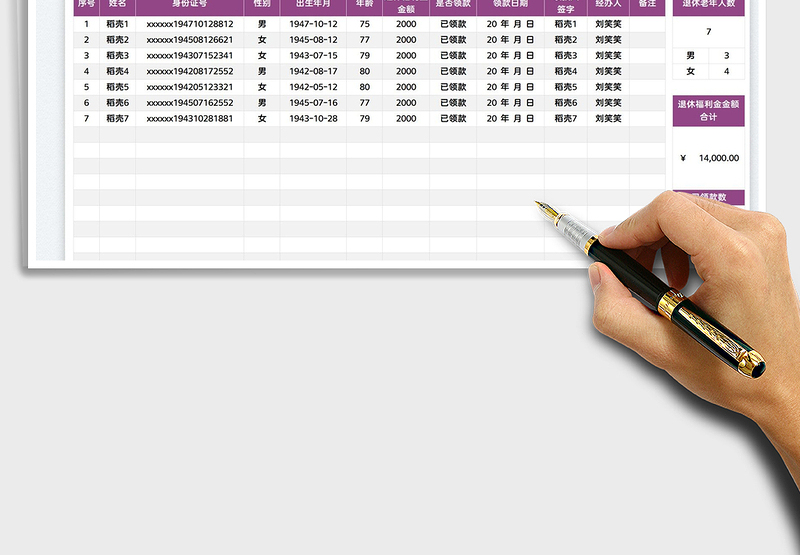Viewport: 800px width, 555px height.
Task: Select birth date cell 1947-10-12
Action: point(313,24)
